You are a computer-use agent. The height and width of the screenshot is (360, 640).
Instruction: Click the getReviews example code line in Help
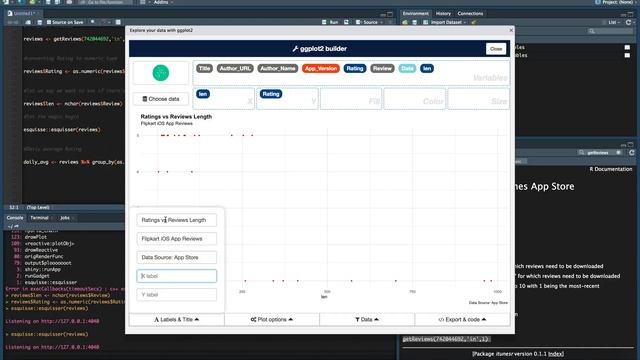pos(446,339)
